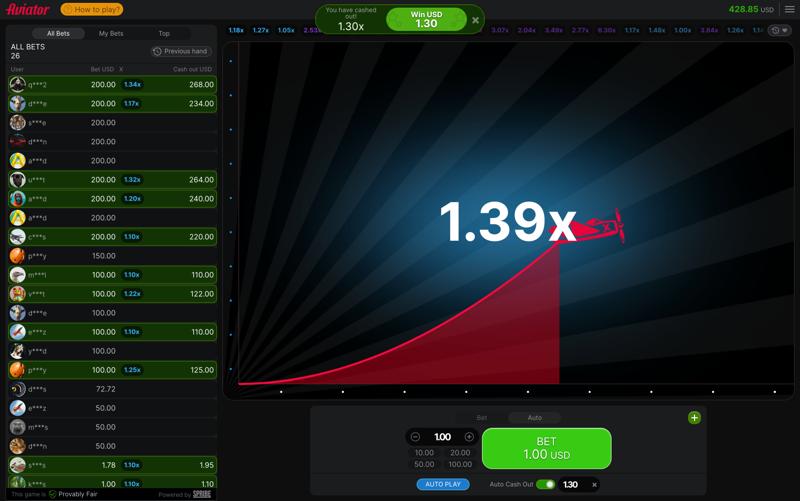Open Provably Fair information
This screenshot has width=800, height=501.
73,494
